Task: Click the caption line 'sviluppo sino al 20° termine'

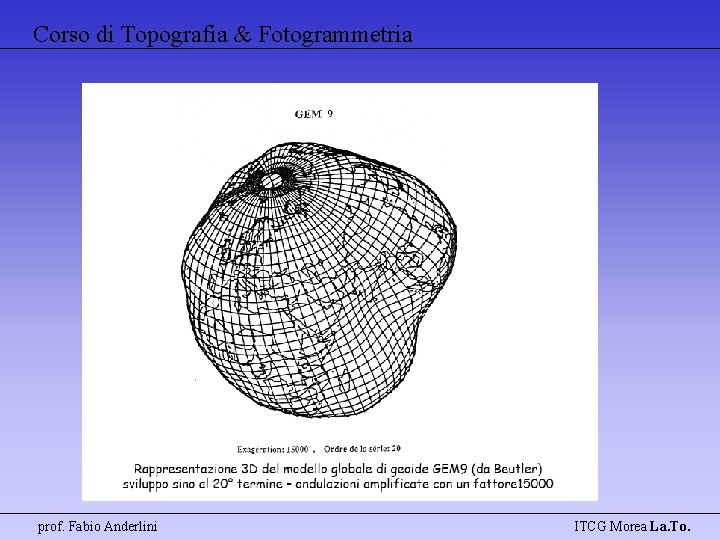Action: (338, 484)
